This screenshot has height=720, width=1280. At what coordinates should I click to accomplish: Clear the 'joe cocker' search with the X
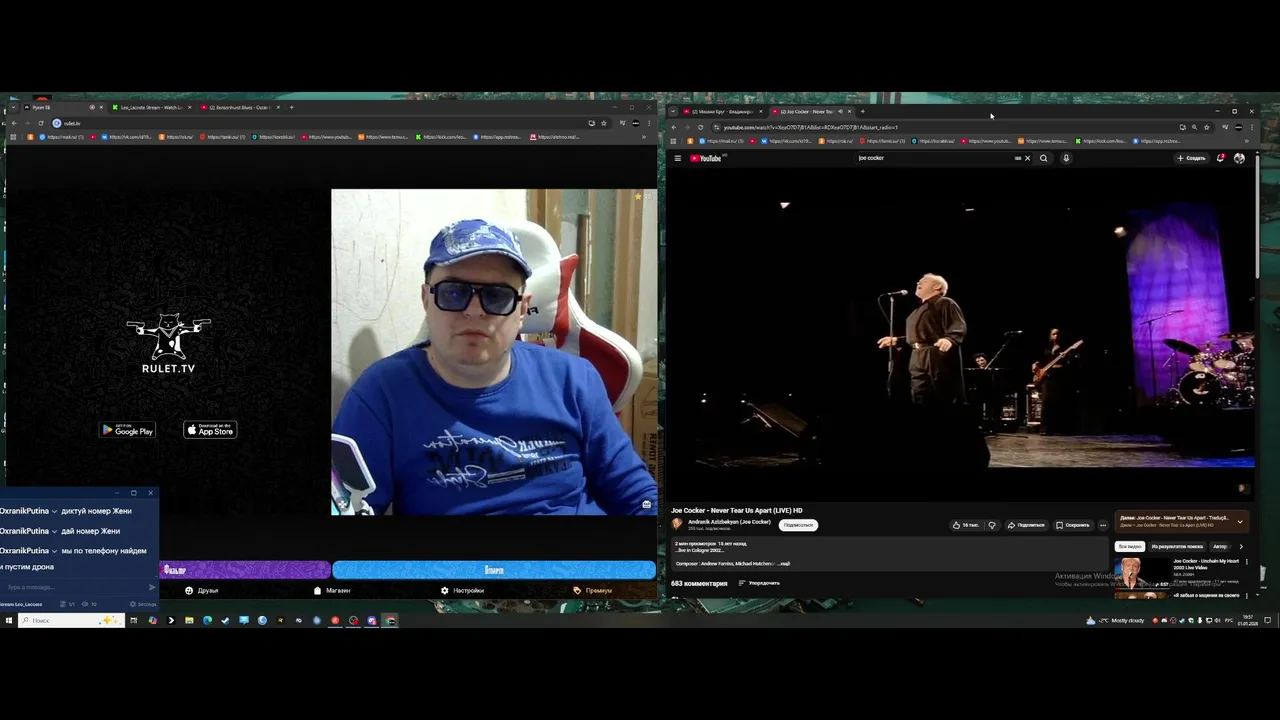point(1027,158)
